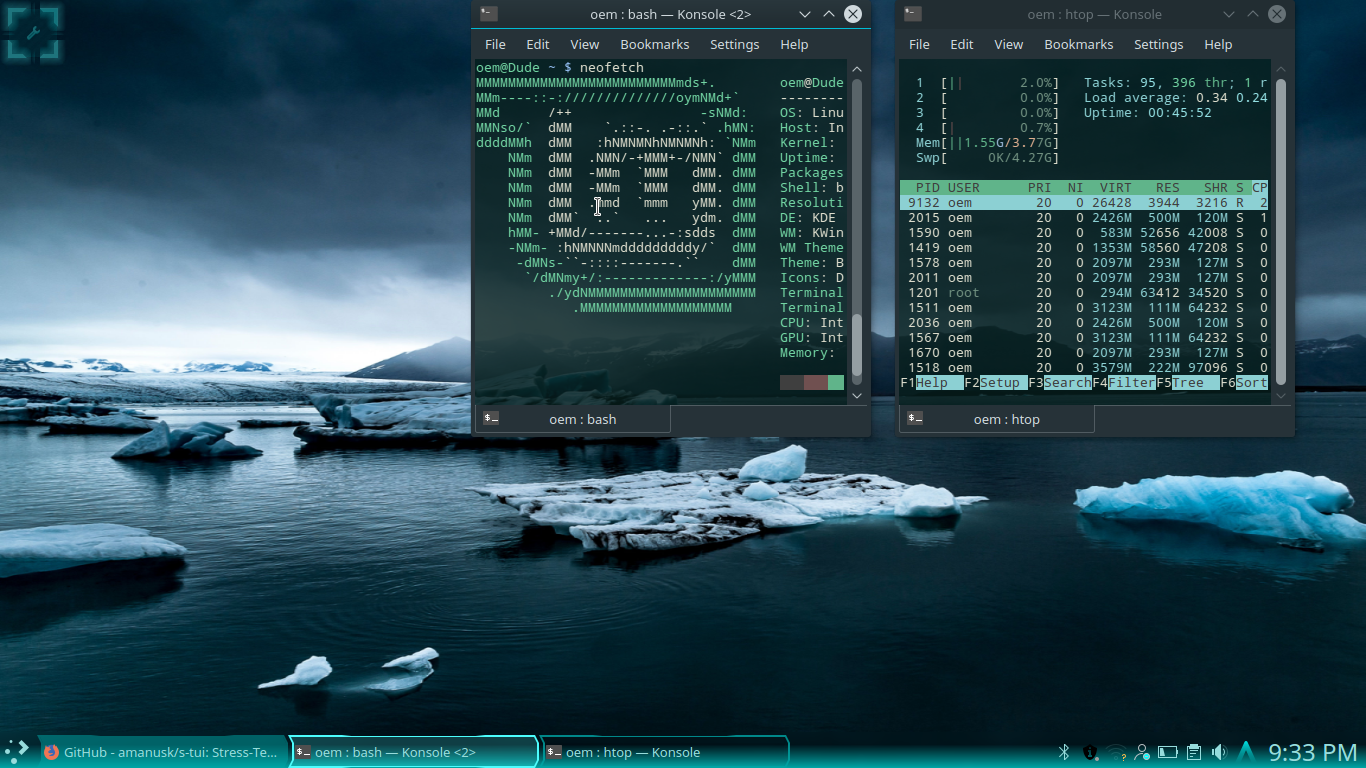
Task: Click the 9:33 PM clock
Action: (x=1313, y=752)
